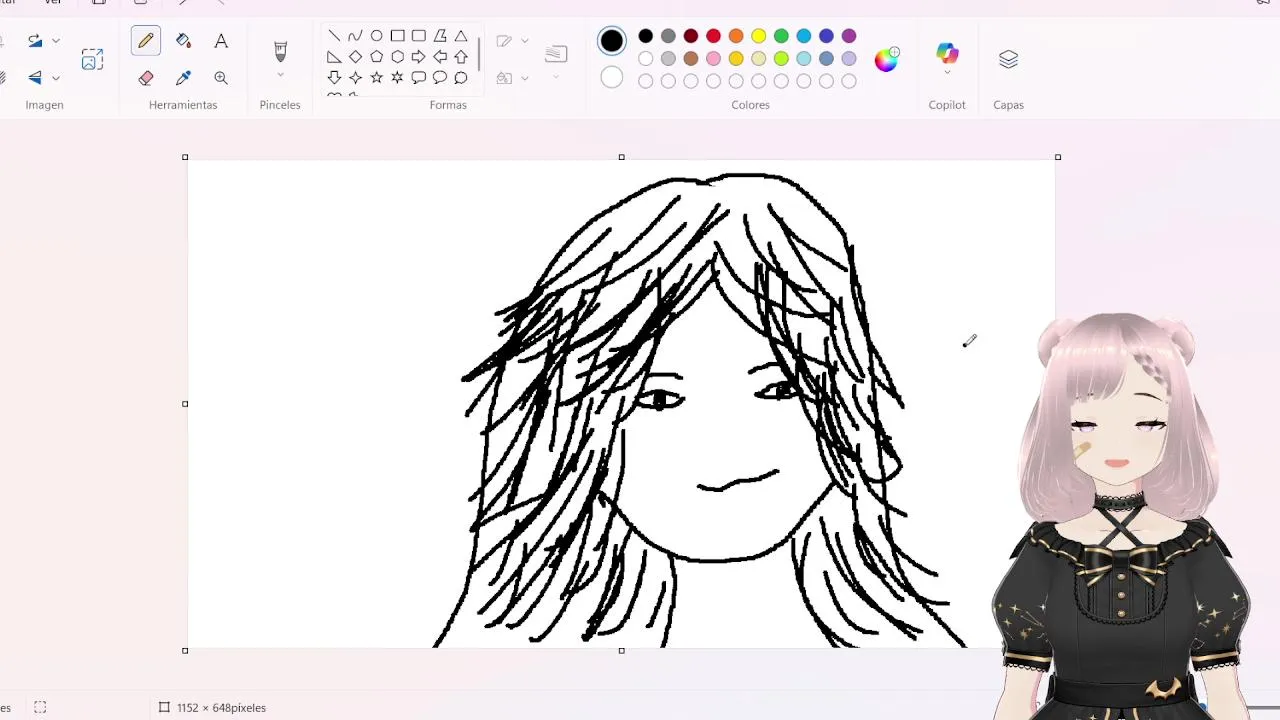The image size is (1280, 720).
Task: Open the Copilot button
Action: pos(947,53)
